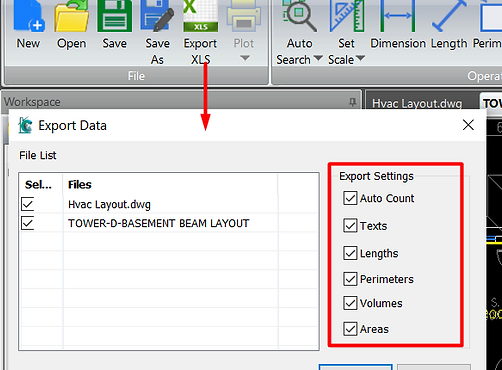Click the Set Scale ruler icon

pyautogui.click(x=346, y=16)
